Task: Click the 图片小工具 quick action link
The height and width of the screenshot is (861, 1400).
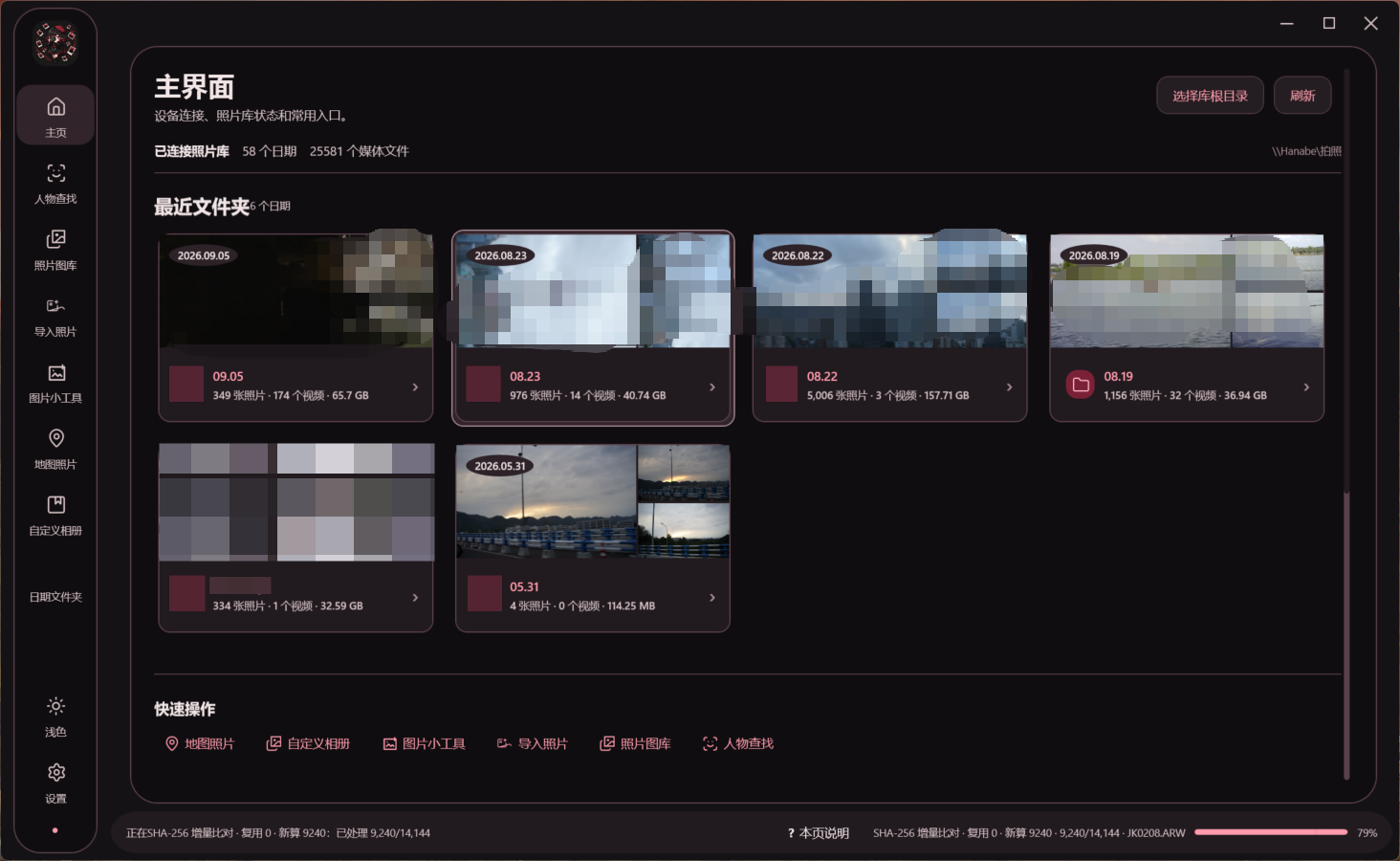Action: point(424,743)
